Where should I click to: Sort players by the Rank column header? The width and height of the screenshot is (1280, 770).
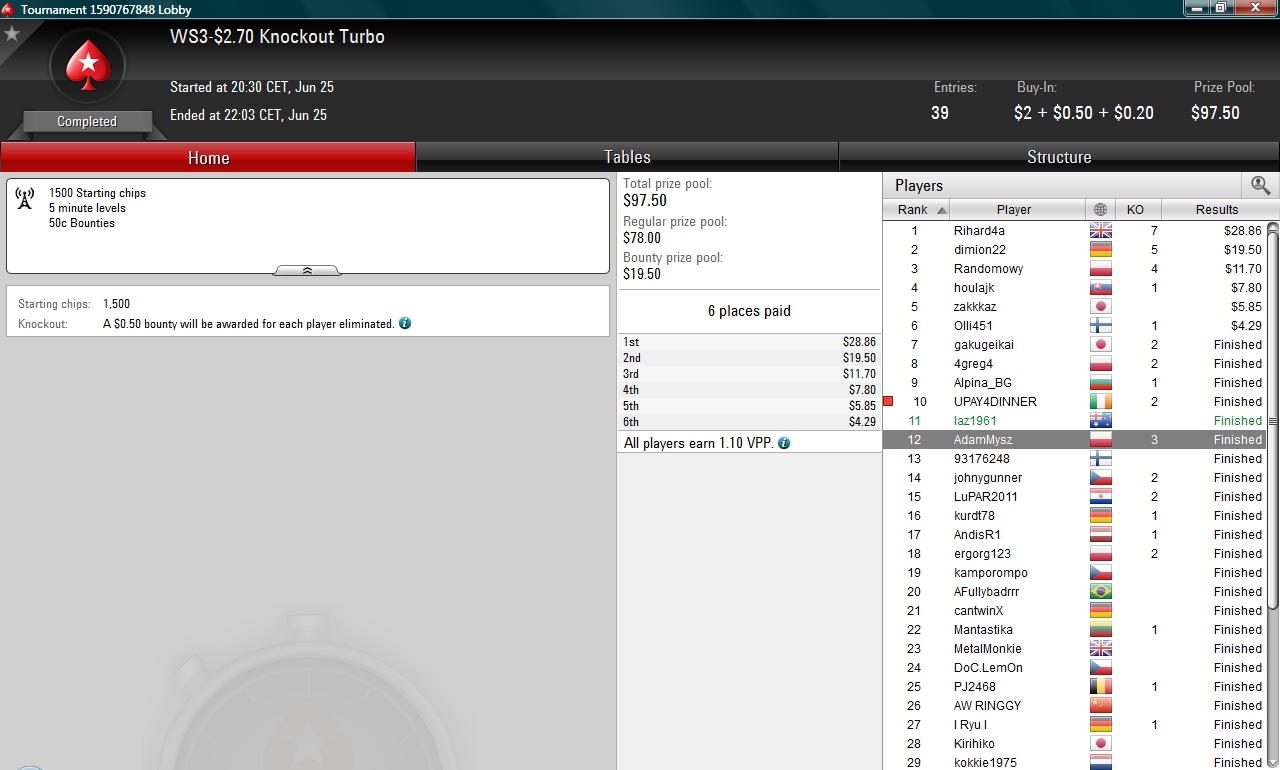(x=916, y=210)
